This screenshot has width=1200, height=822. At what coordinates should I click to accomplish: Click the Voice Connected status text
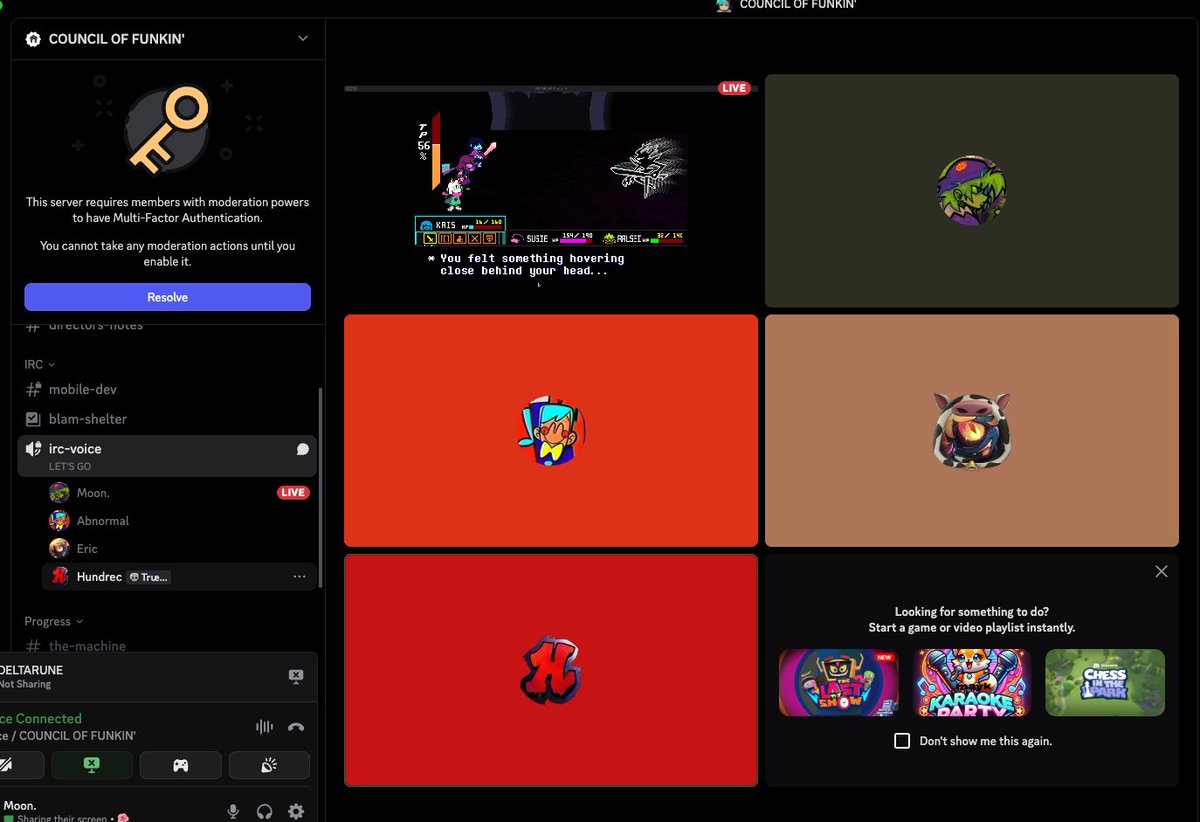(41, 719)
